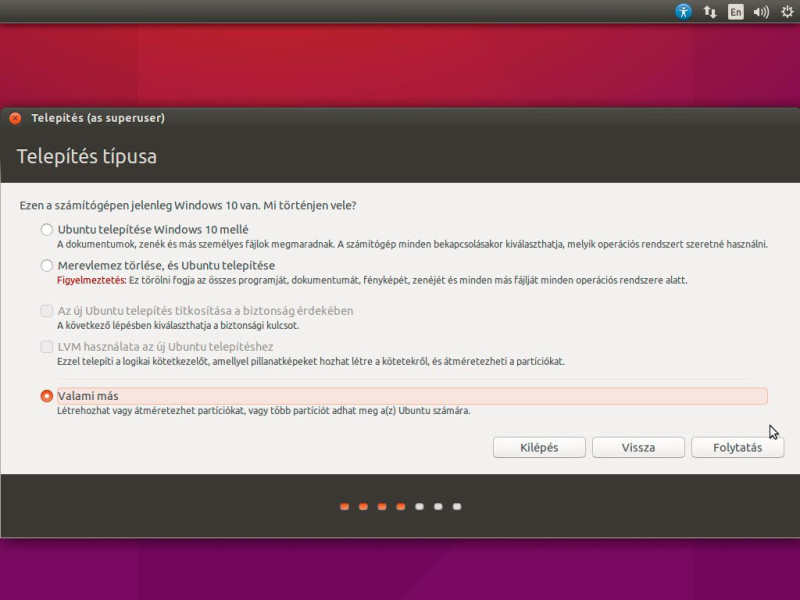Open the network connections indicator
This screenshot has width=800, height=600.
[710, 12]
